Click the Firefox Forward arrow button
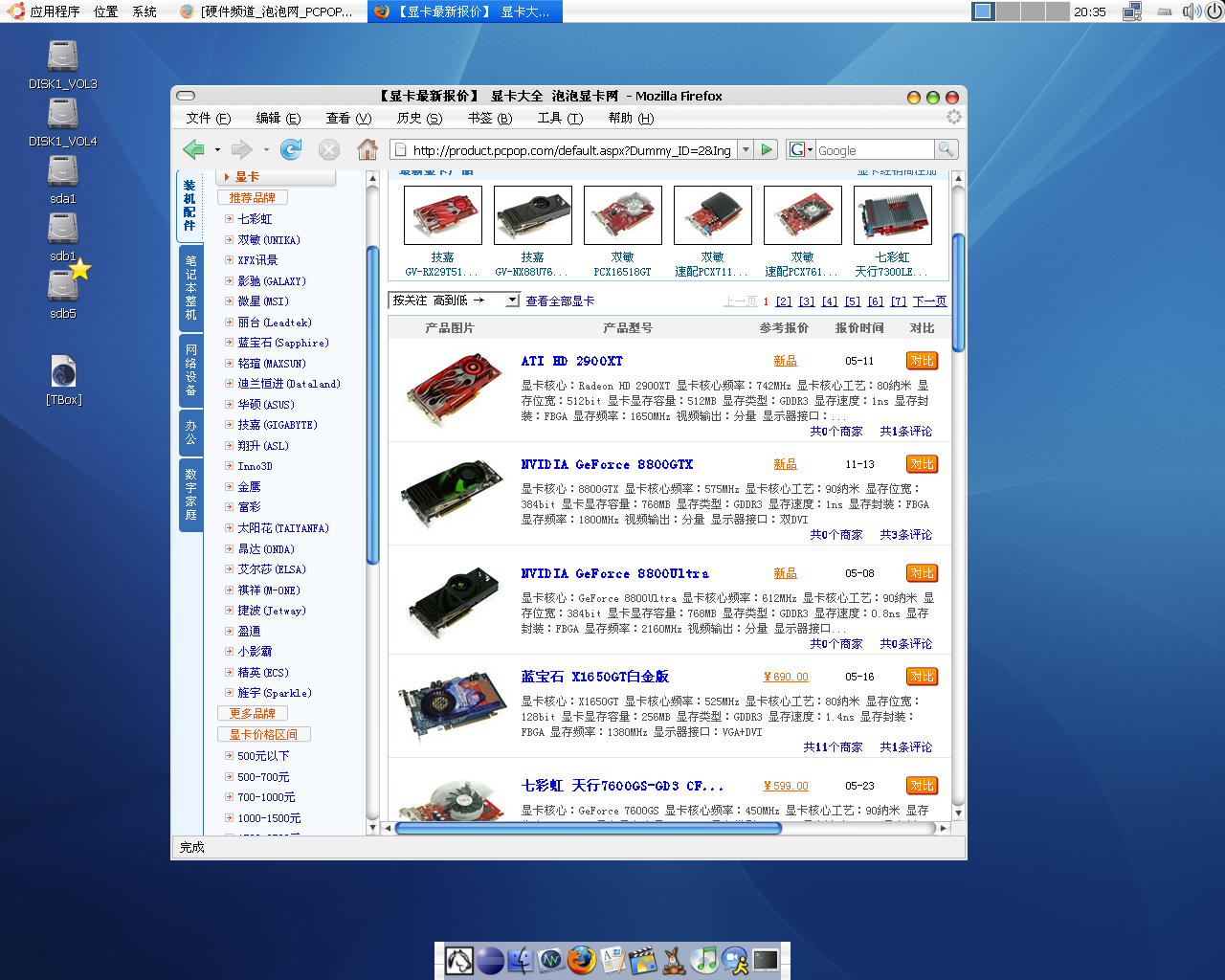This screenshot has height=980, width=1225. pyautogui.click(x=242, y=149)
